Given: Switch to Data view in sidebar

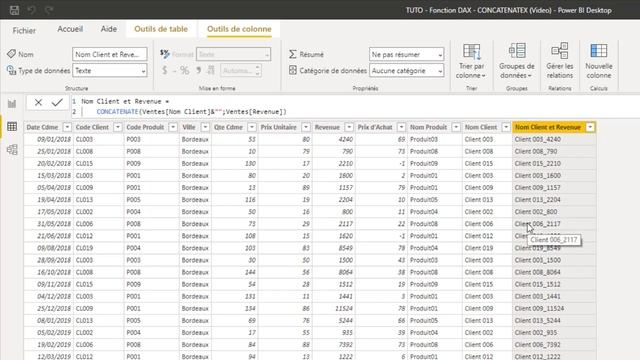Looking at the screenshot, I should coord(12,127).
